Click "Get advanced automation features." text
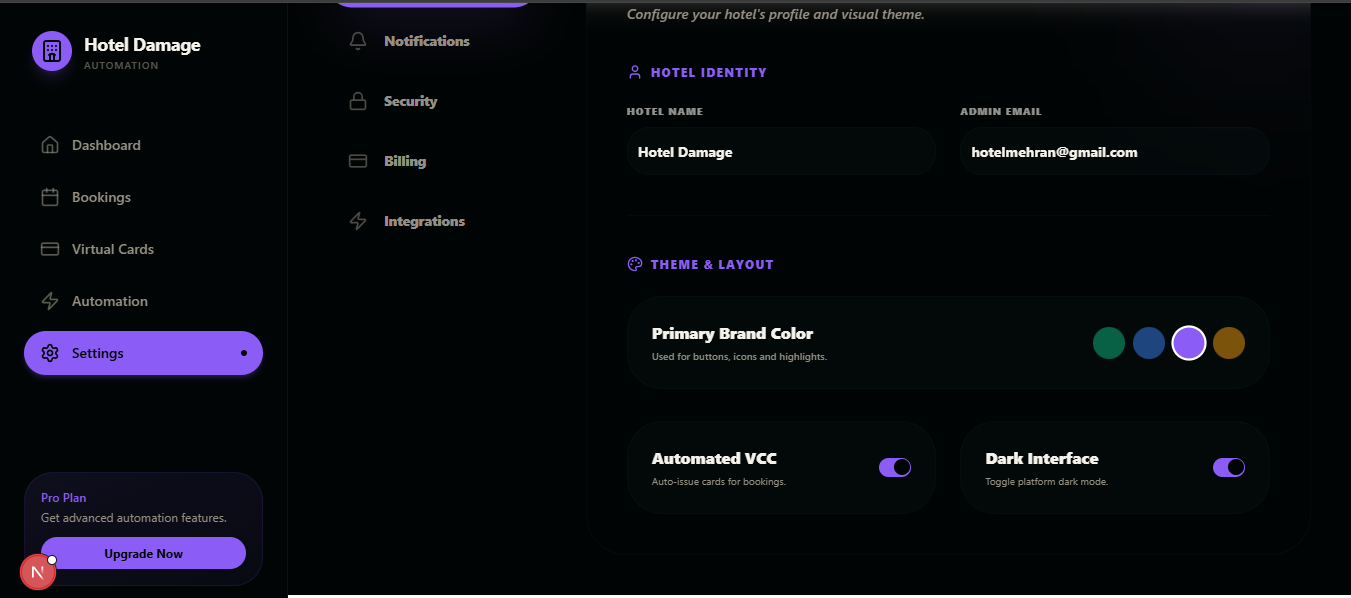This screenshot has width=1351, height=598. [x=134, y=518]
